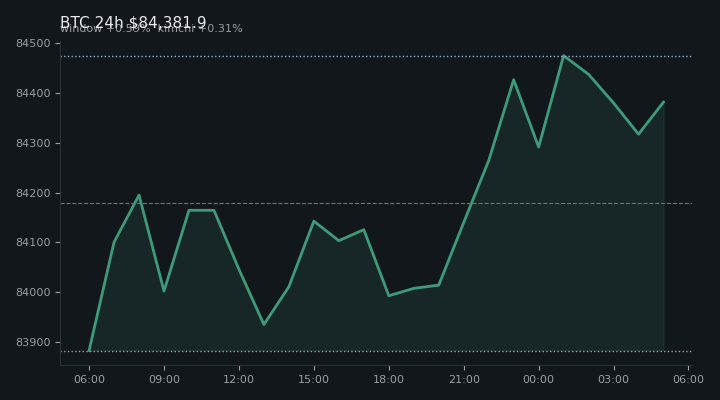Click the 03:00 time axis label
Image resolution: width=720 pixels, height=400 pixels.
(613, 379)
